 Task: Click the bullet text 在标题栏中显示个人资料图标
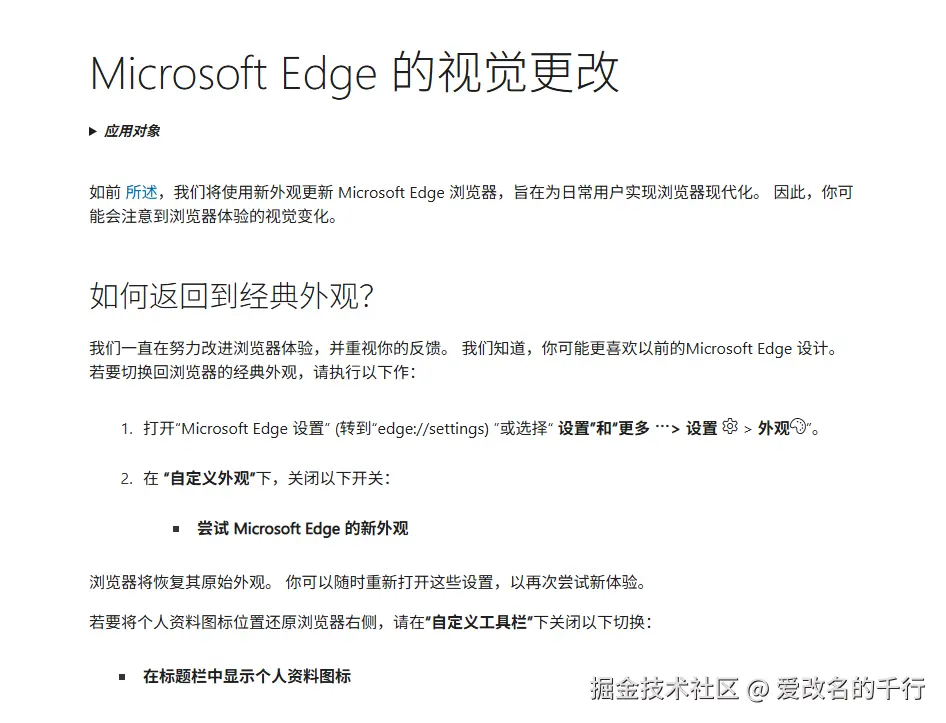pos(247,676)
